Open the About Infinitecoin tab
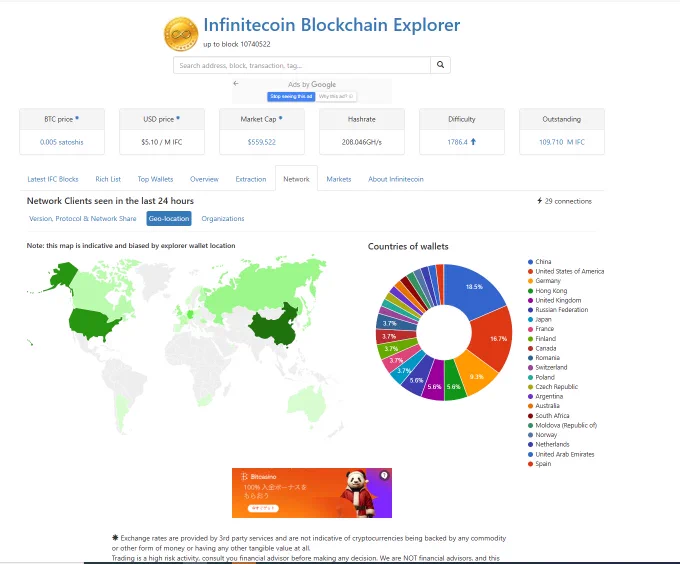Image resolution: width=680 pixels, height=564 pixels. [396, 179]
